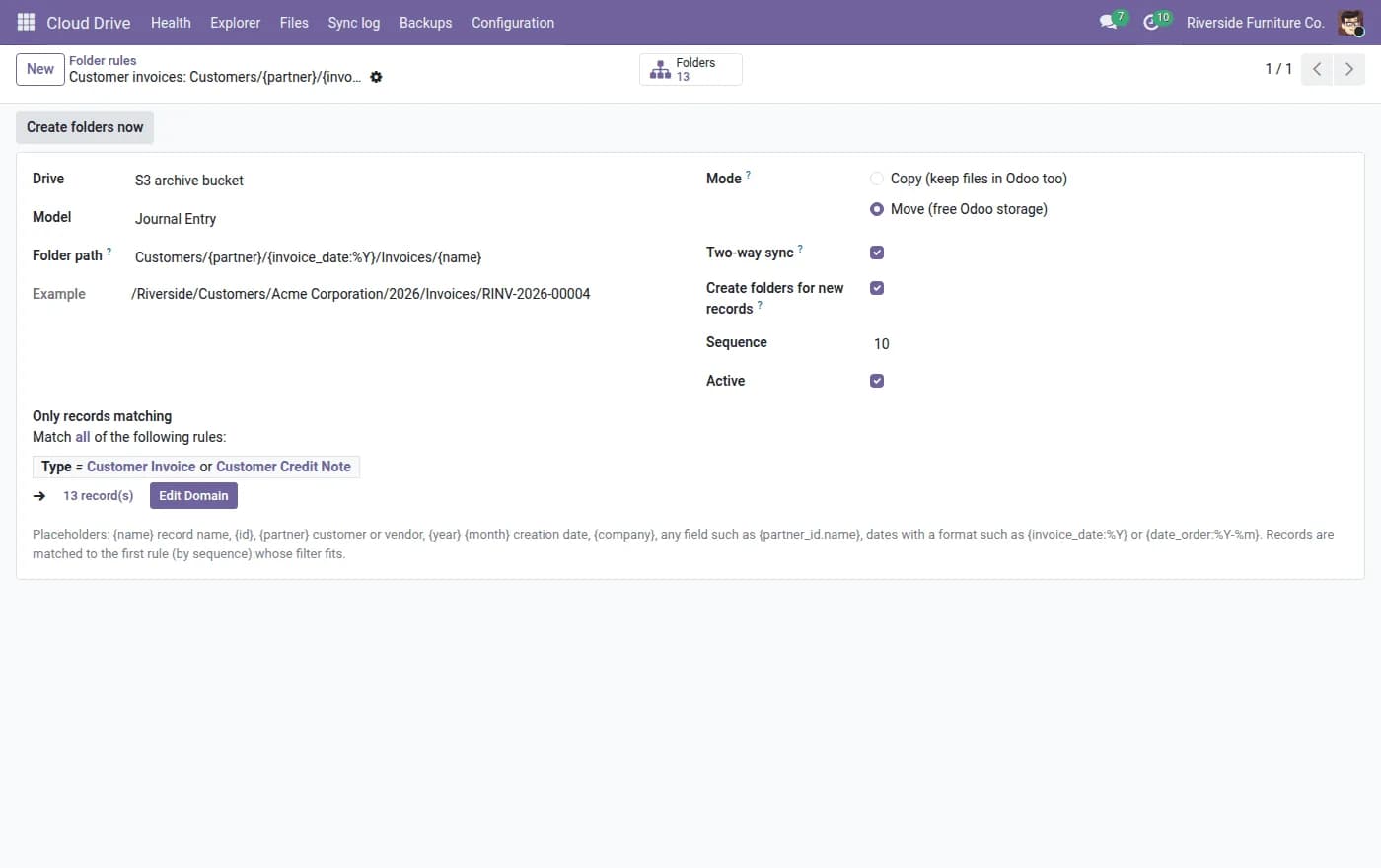The image size is (1381, 868).
Task: Open the Drive dropdown field S3 archive bucket
Action: (x=404, y=181)
